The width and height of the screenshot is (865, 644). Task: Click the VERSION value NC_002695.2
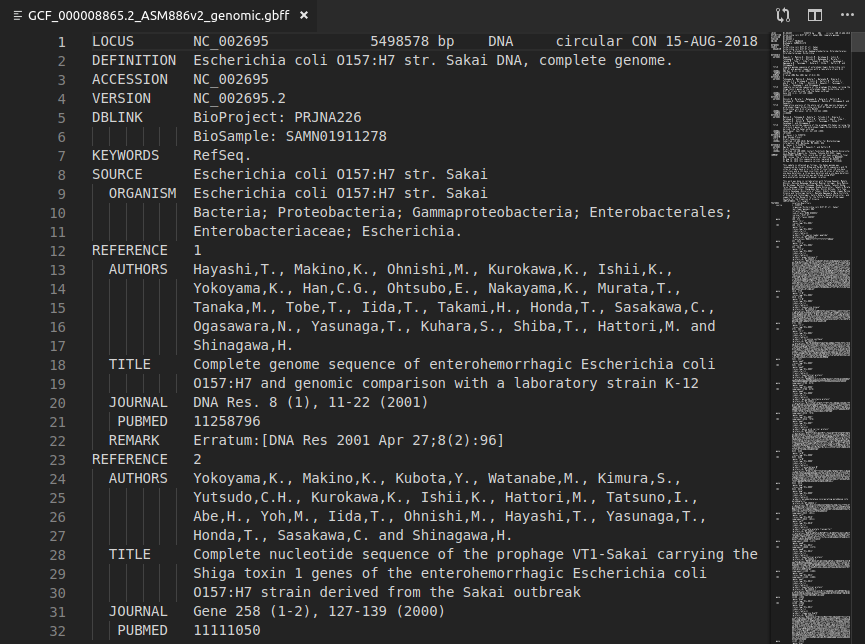click(x=240, y=98)
